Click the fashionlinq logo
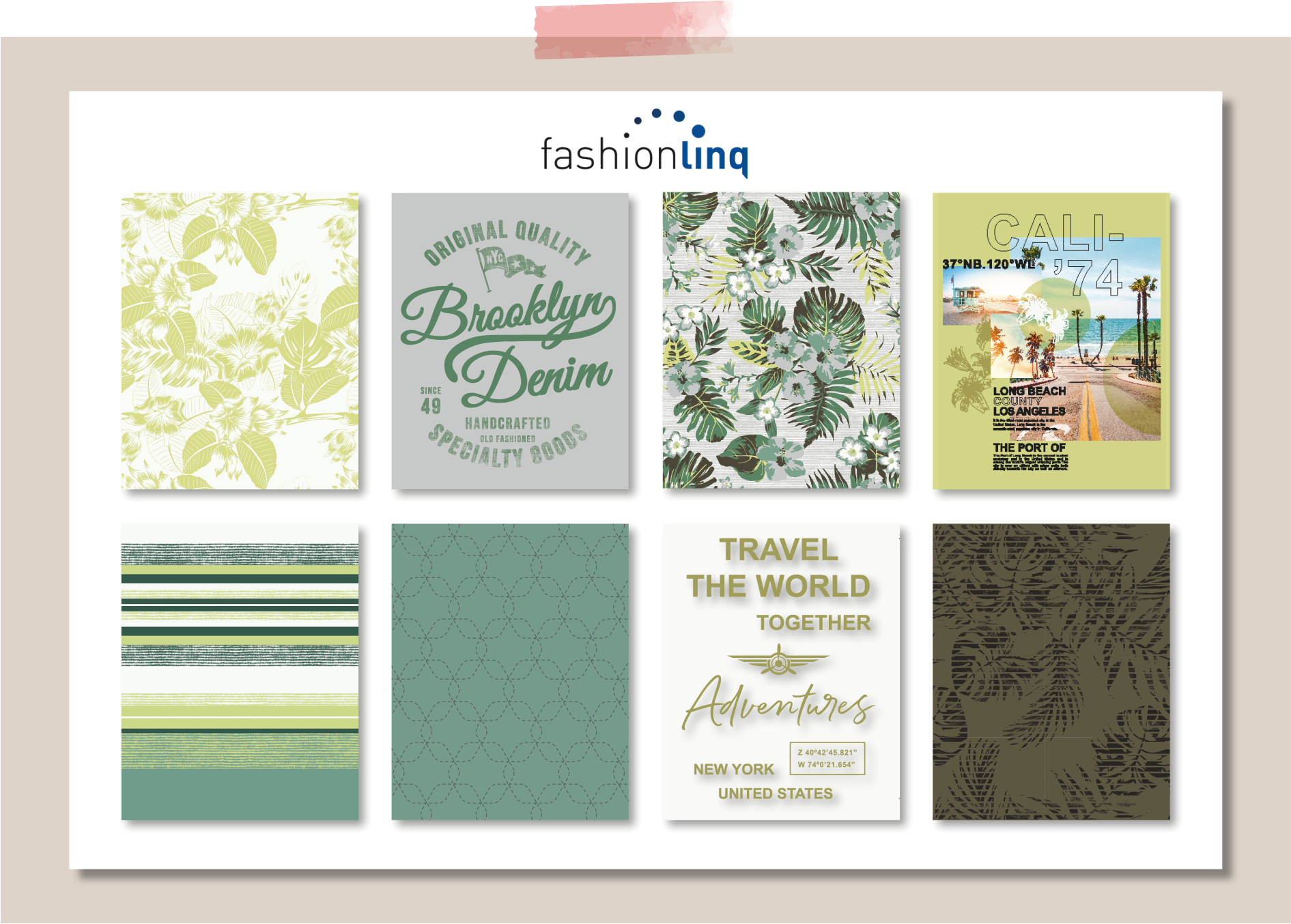Image resolution: width=1291 pixels, height=924 pixels. point(644,154)
